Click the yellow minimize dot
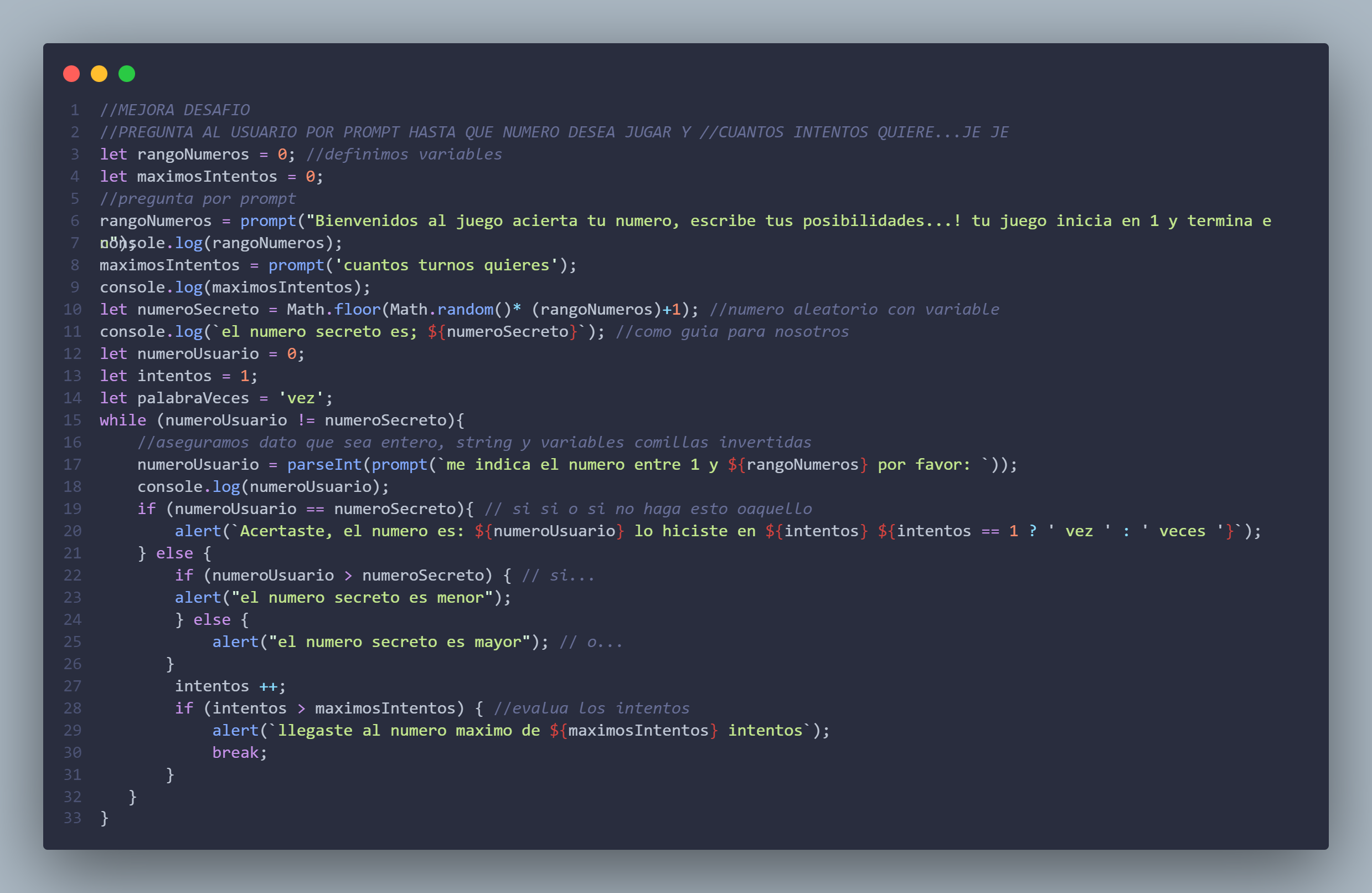 tap(99, 74)
